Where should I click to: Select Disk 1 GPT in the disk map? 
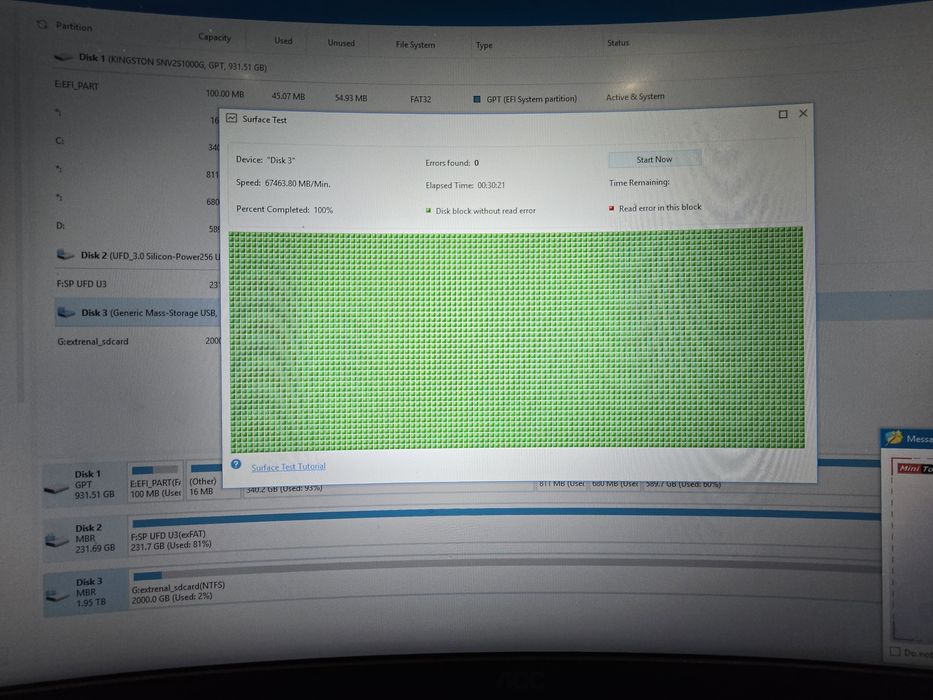[x=85, y=485]
